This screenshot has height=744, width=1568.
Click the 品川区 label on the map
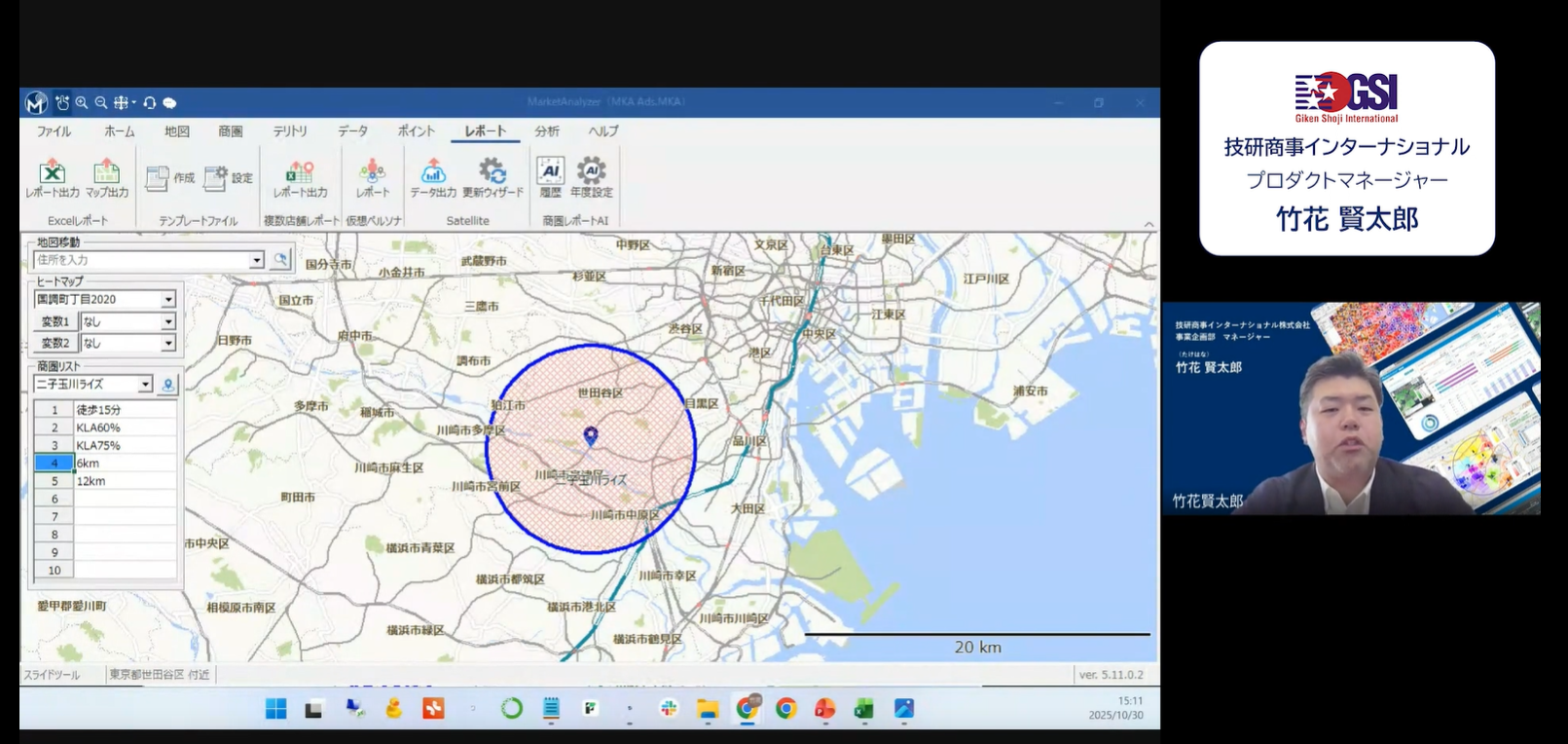click(x=749, y=441)
